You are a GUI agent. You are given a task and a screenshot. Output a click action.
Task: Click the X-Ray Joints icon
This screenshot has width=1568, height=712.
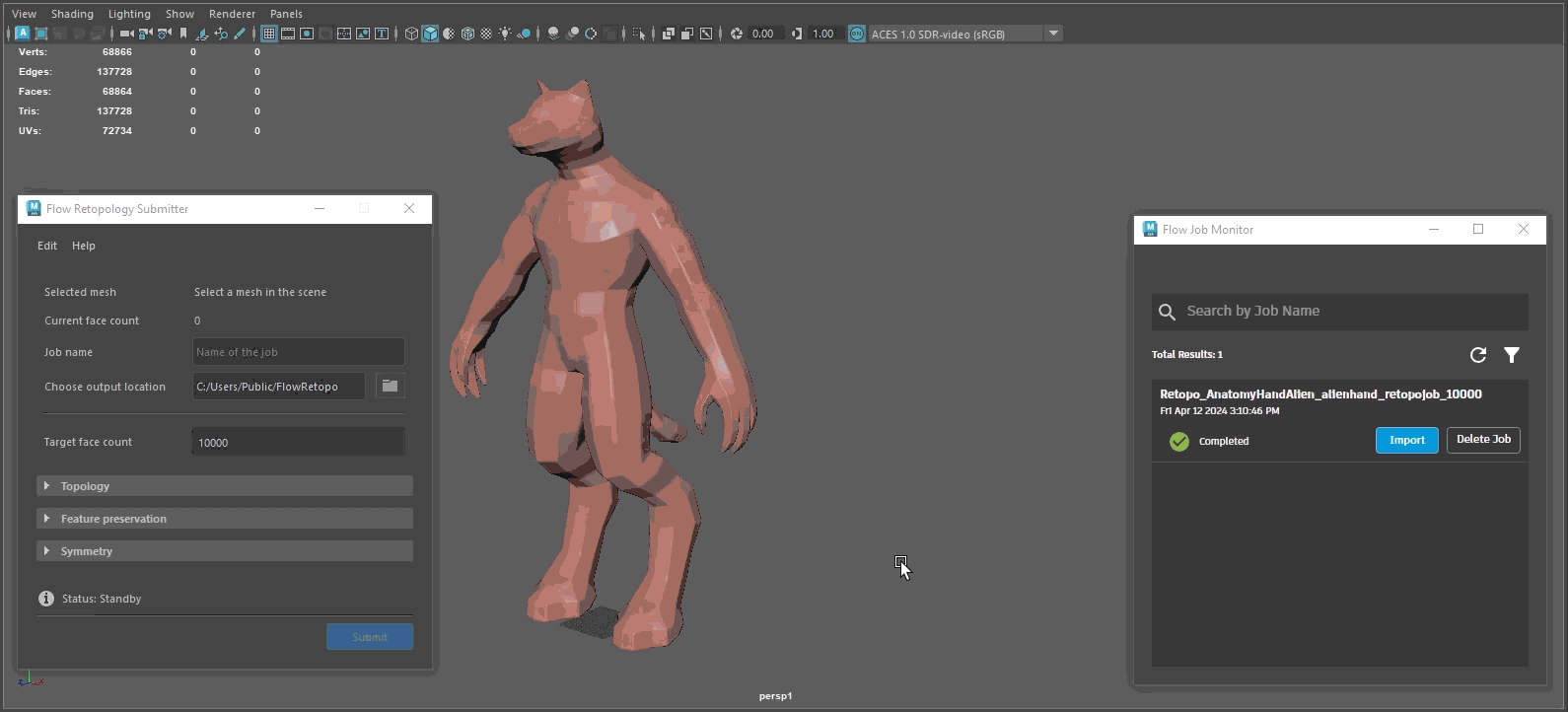(706, 34)
